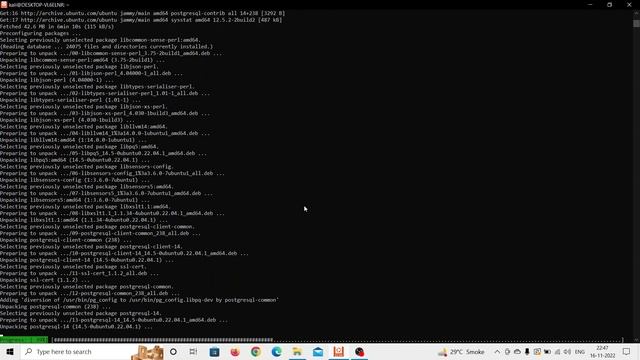This screenshot has width=640, height=360.
Task: Open the red-black round taskbar app
Action: click(x=359, y=351)
